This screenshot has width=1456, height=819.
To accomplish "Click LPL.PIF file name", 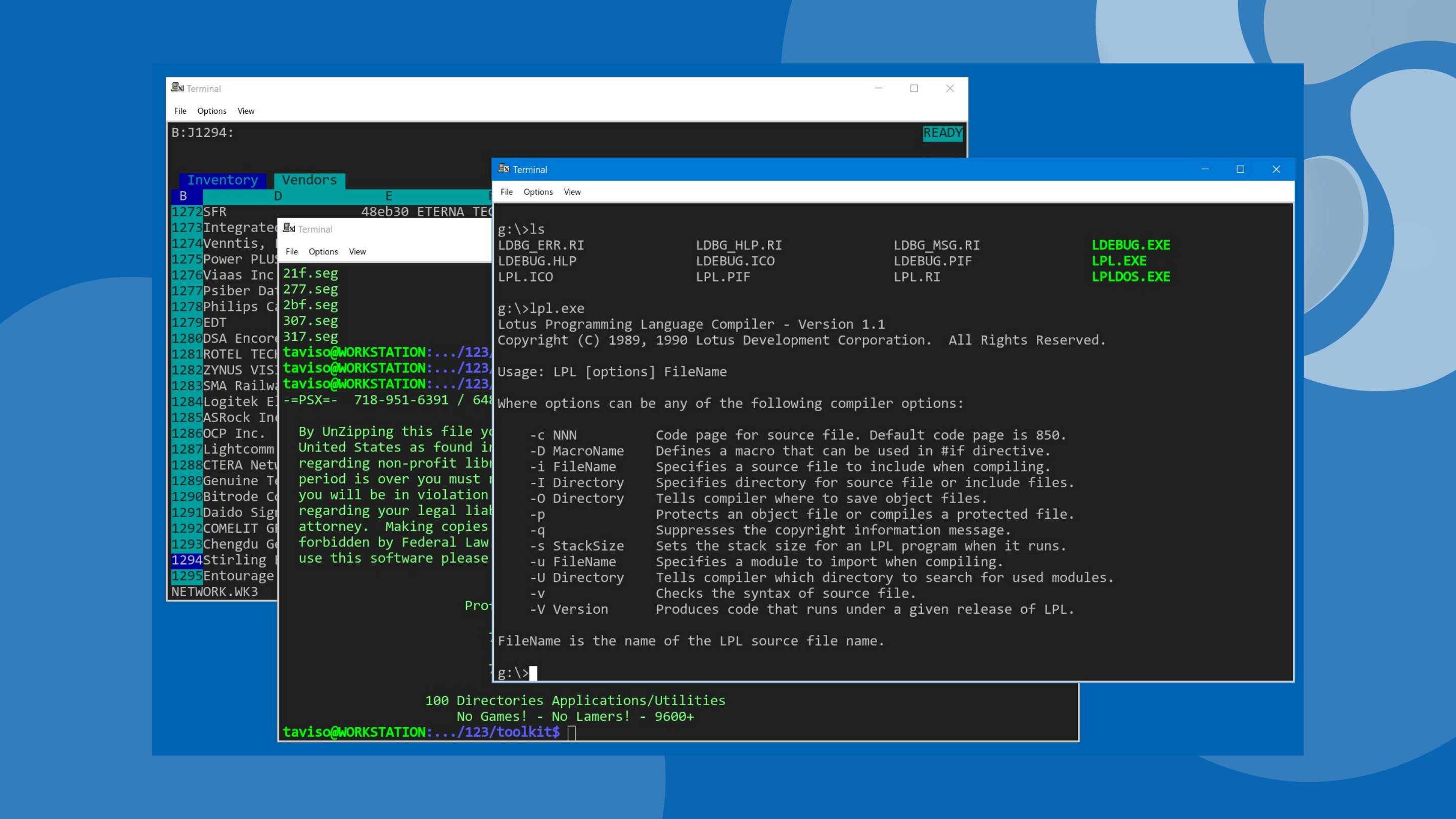I will (x=723, y=277).
